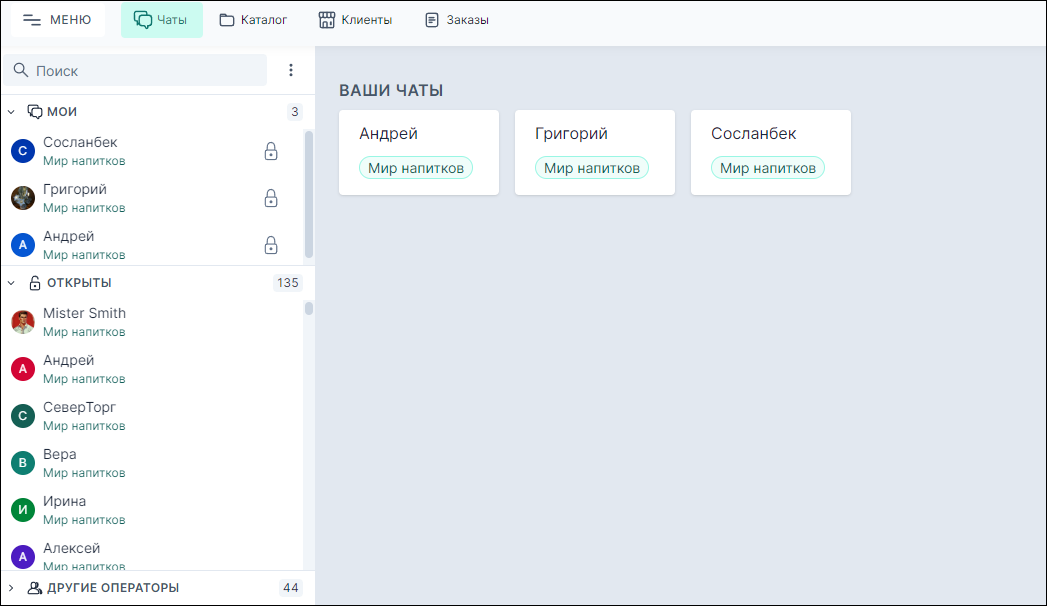Open the Каталог folder icon
The image size is (1047, 606).
click(x=227, y=19)
